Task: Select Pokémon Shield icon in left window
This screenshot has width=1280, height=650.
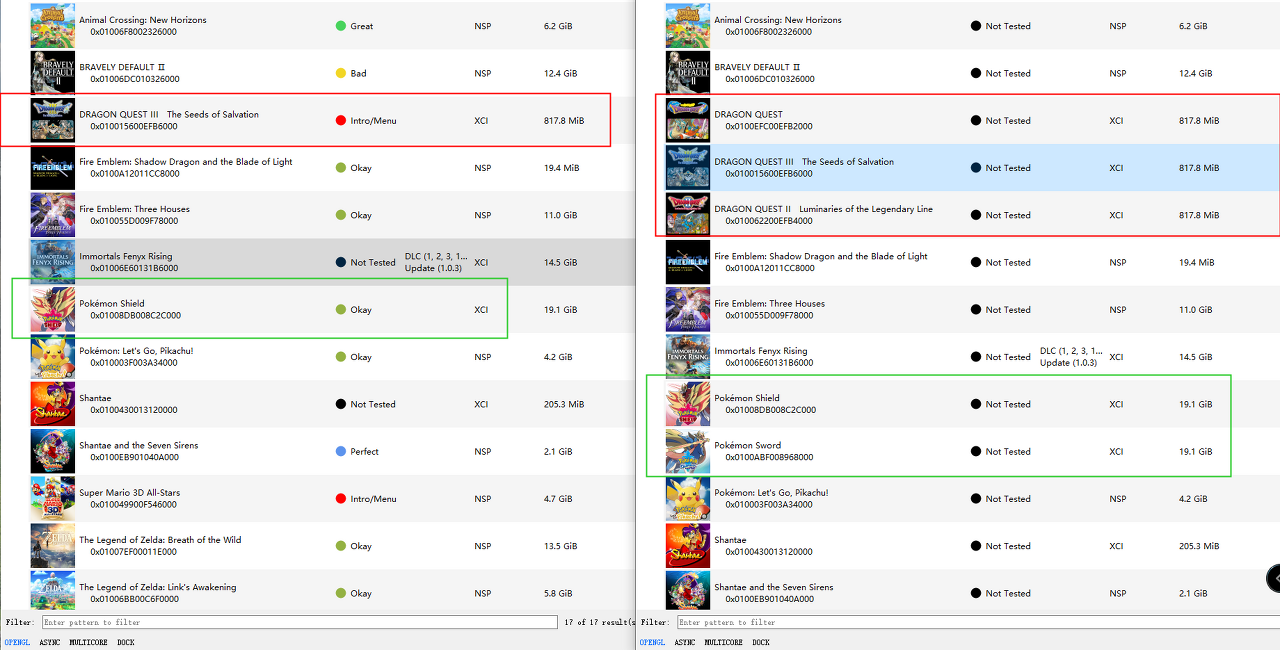Action: click(52, 310)
